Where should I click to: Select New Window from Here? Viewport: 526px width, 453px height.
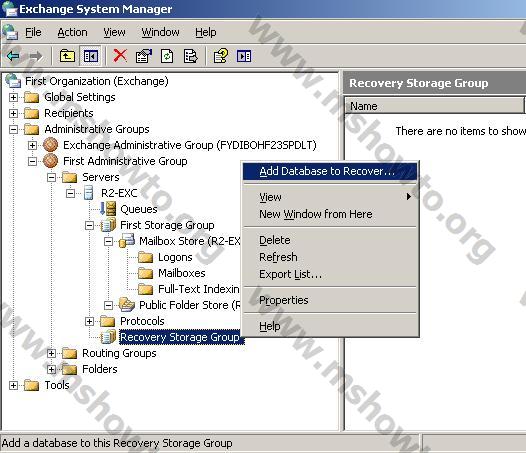tap(330, 214)
